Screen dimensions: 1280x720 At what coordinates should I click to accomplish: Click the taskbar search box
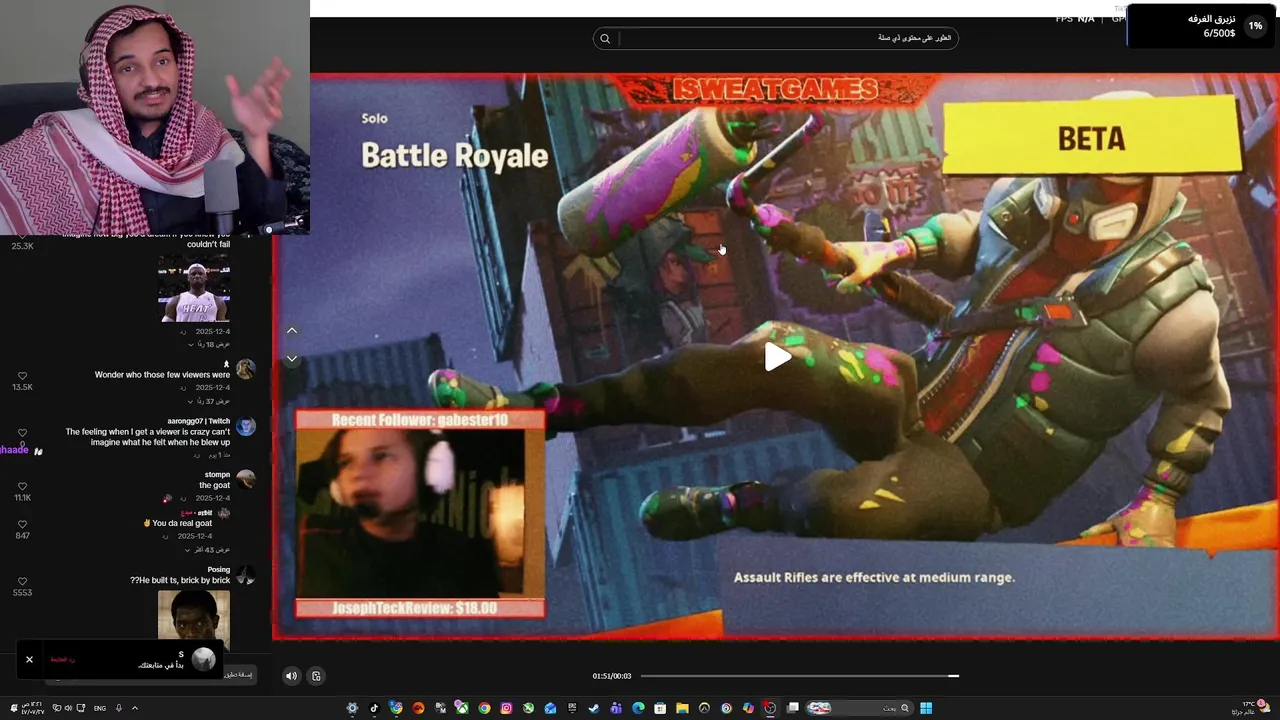(861, 708)
